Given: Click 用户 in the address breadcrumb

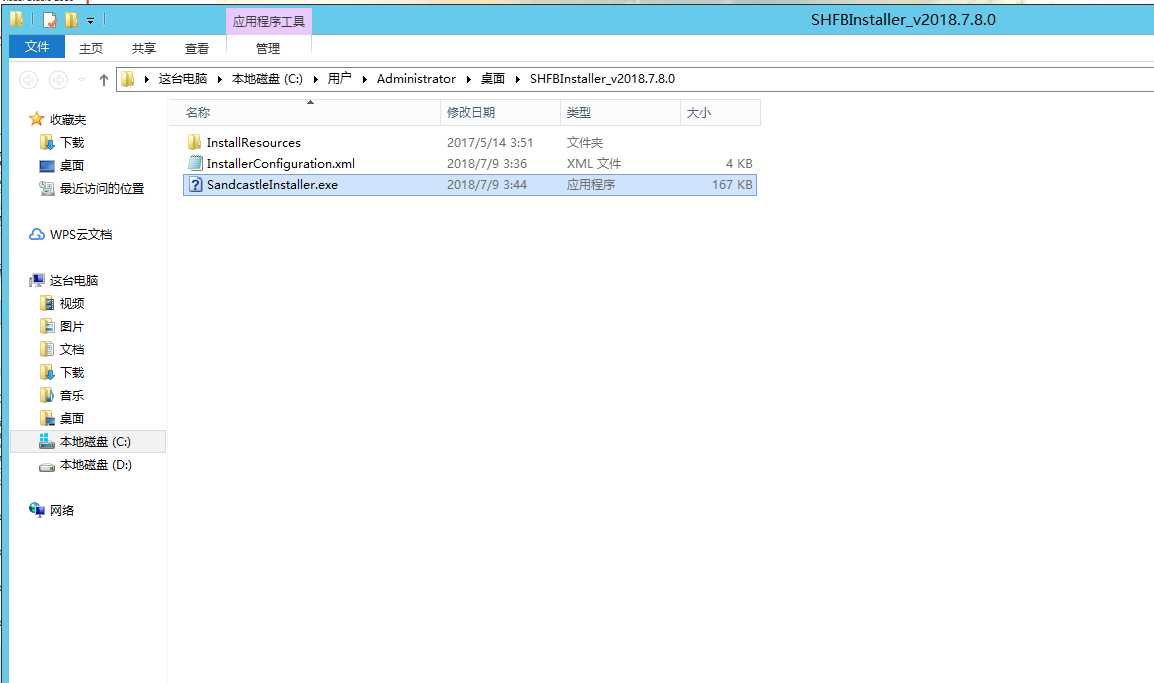Looking at the screenshot, I should coord(339,79).
